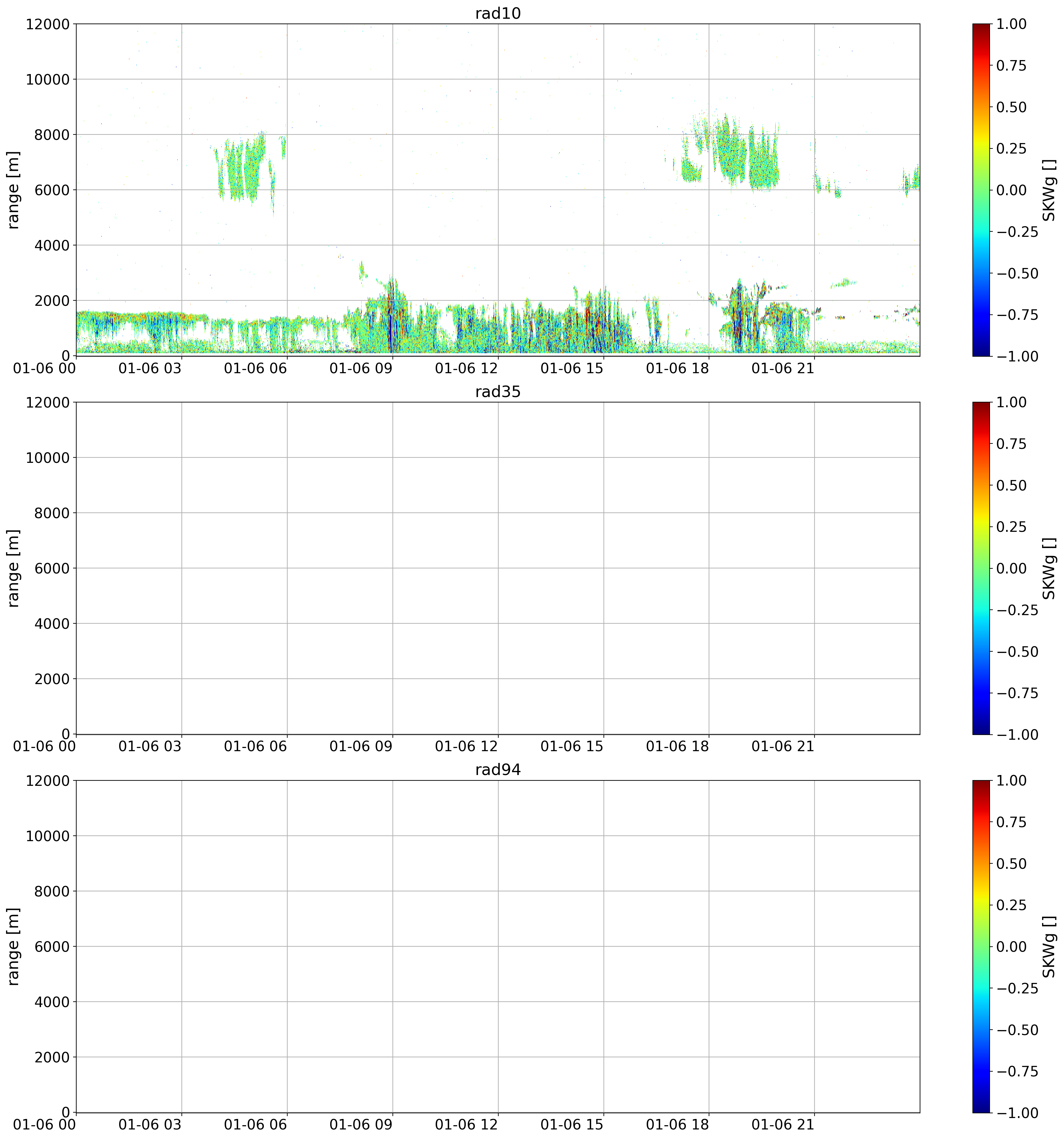Click the 'range [m]' label of the rad10 panel
The height and width of the screenshot is (1139, 1064).
(x=13, y=190)
